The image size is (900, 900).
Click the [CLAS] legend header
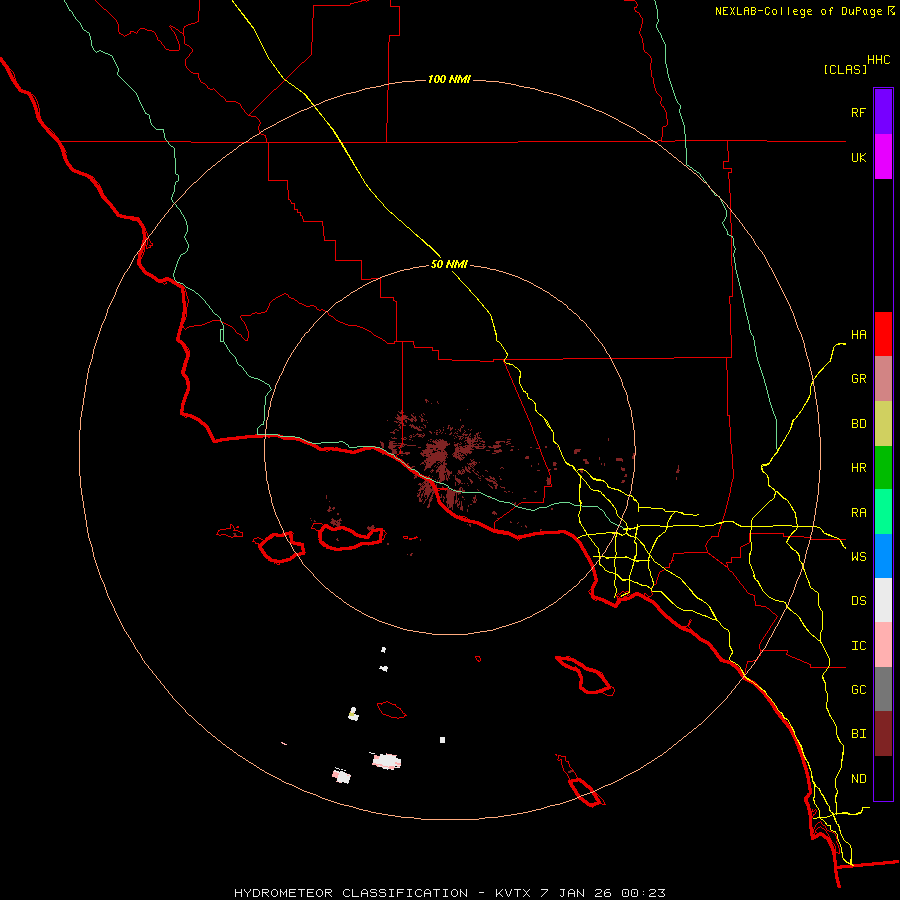coord(845,69)
